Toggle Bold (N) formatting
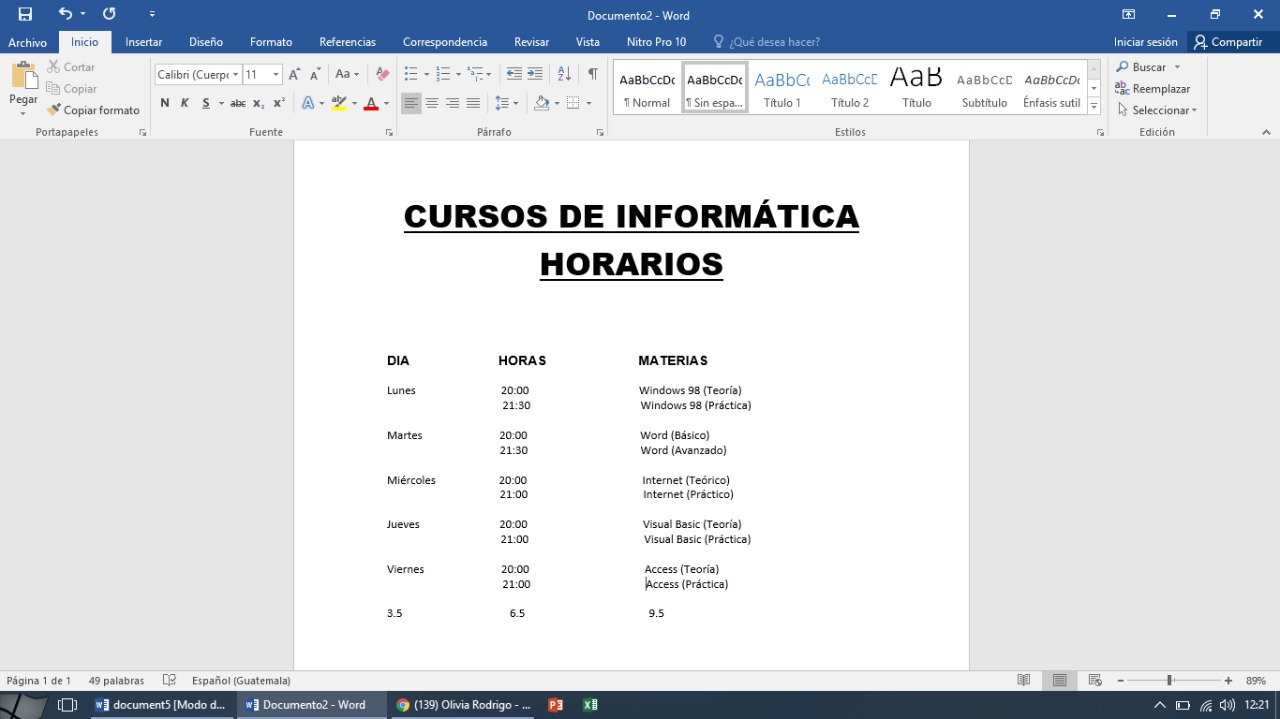The width and height of the screenshot is (1280, 719). point(165,103)
